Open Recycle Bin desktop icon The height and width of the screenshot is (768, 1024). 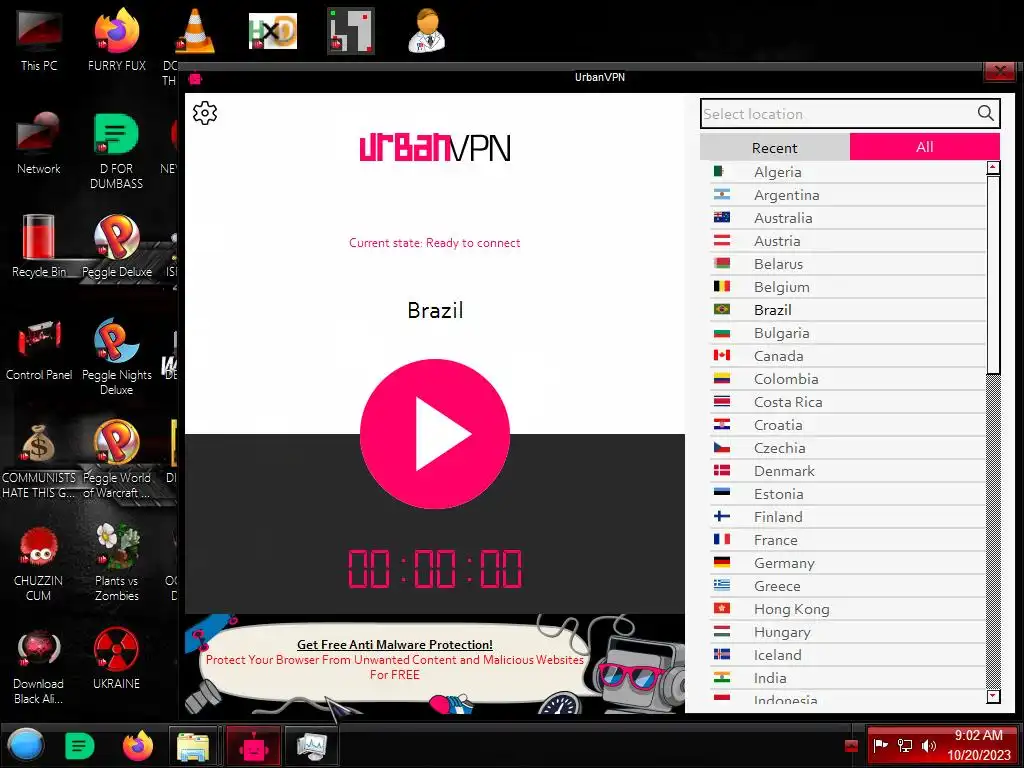(x=39, y=247)
